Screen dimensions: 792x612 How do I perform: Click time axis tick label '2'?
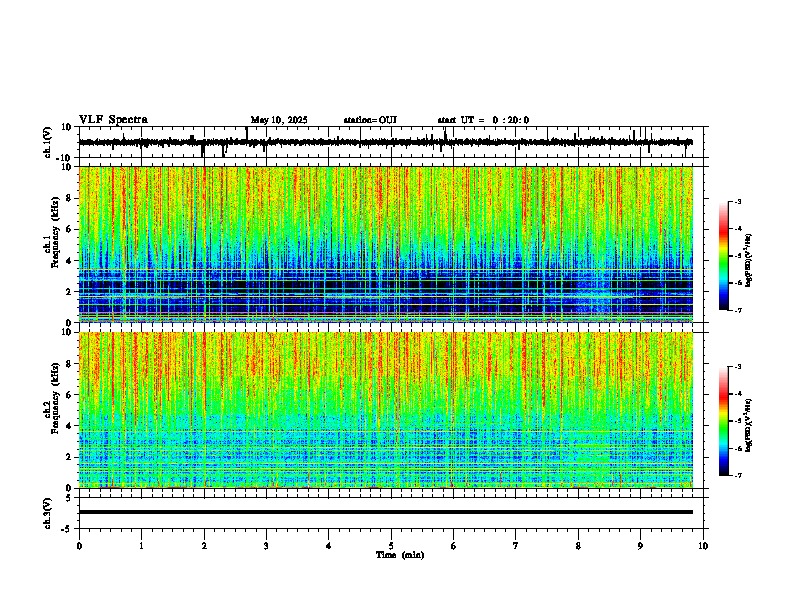(x=204, y=546)
